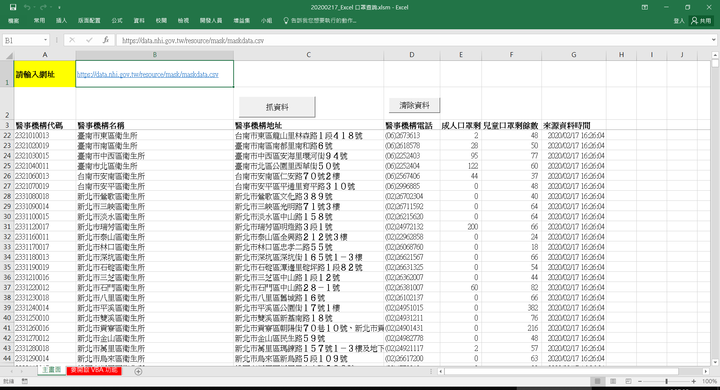Image resolution: width=720 pixels, height=390 pixels.
Task: Click the 共用 share person icon
Action: pyautogui.click(x=694, y=21)
